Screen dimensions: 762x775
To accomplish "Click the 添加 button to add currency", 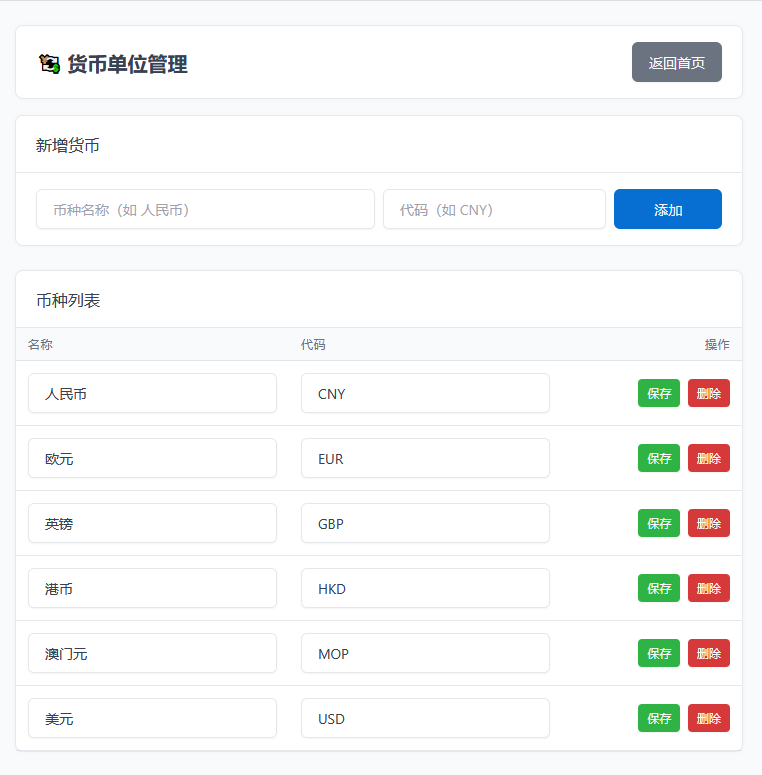I will pos(667,209).
